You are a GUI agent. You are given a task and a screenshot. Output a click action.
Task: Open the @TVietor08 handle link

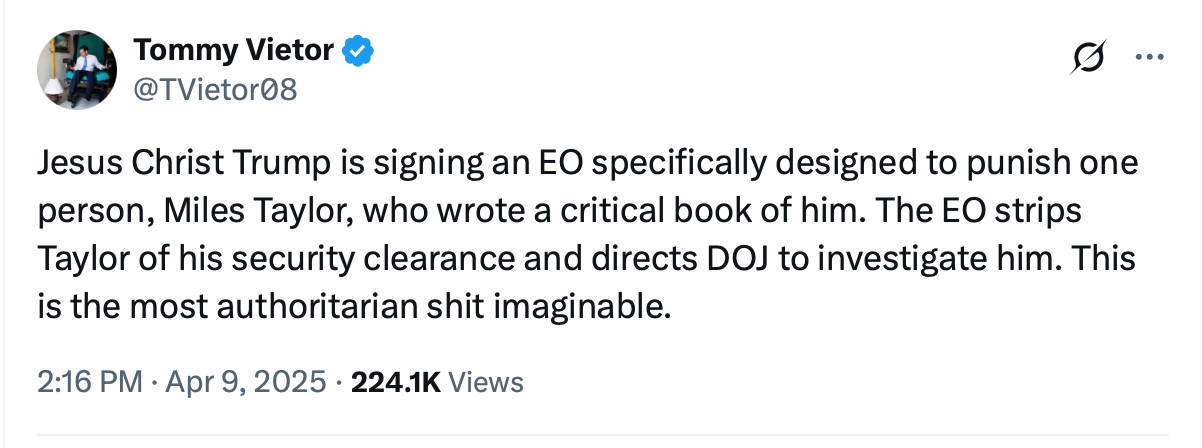pyautogui.click(x=215, y=90)
